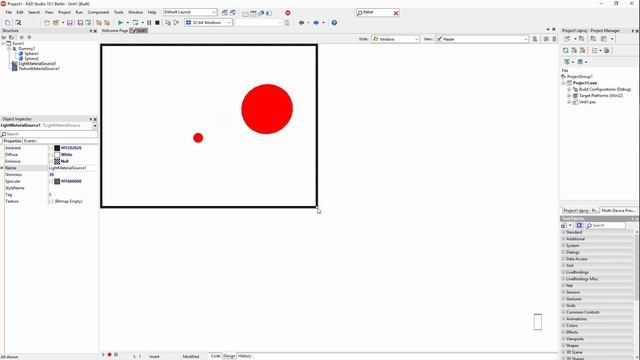Click the Run Without Debugging icon

136,23
